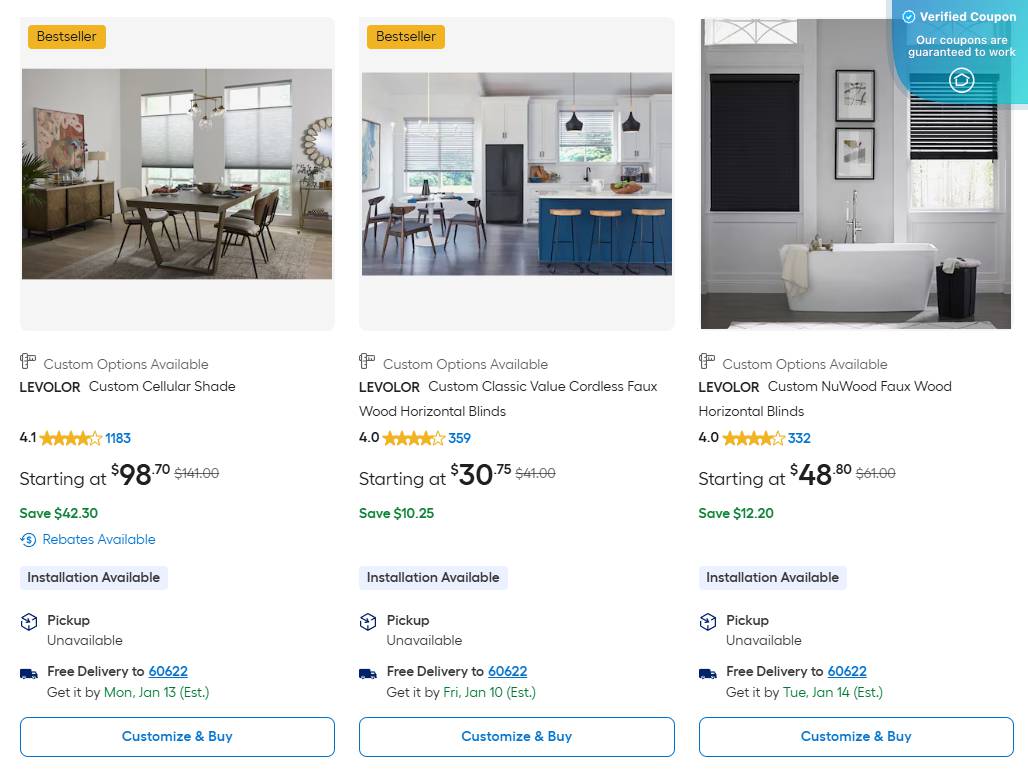Viewport: 1028px width, 774px height.
Task: Click the Verified Coupon checkmark icon
Action: 910,16
